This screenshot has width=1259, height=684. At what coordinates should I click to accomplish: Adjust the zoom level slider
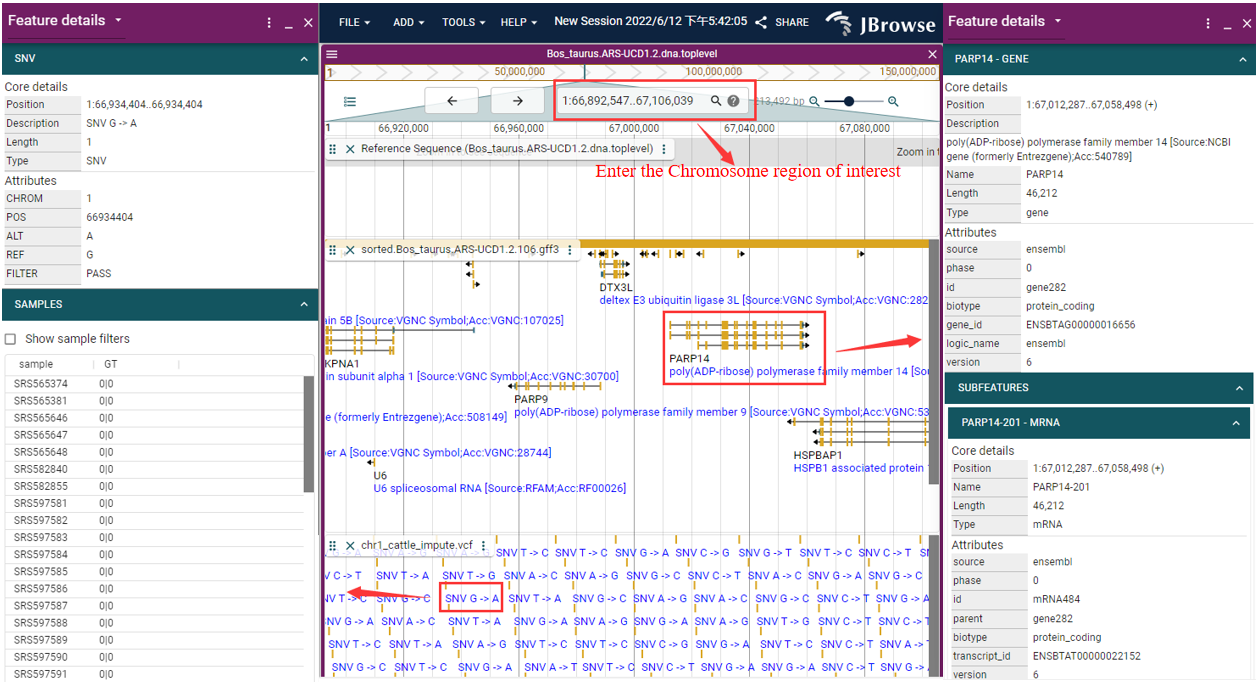[x=850, y=101]
